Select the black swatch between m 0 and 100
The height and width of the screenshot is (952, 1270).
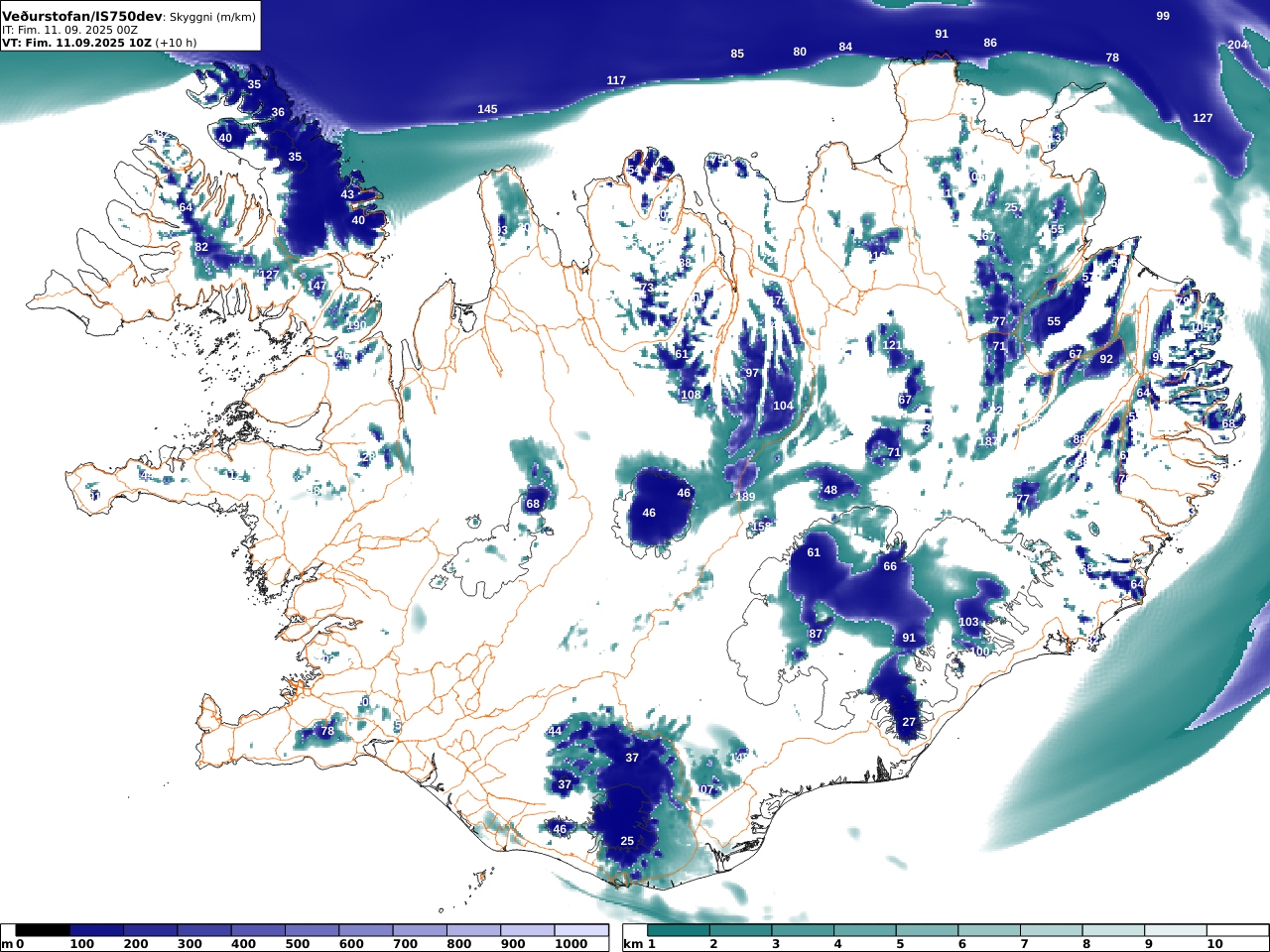tap(43, 930)
